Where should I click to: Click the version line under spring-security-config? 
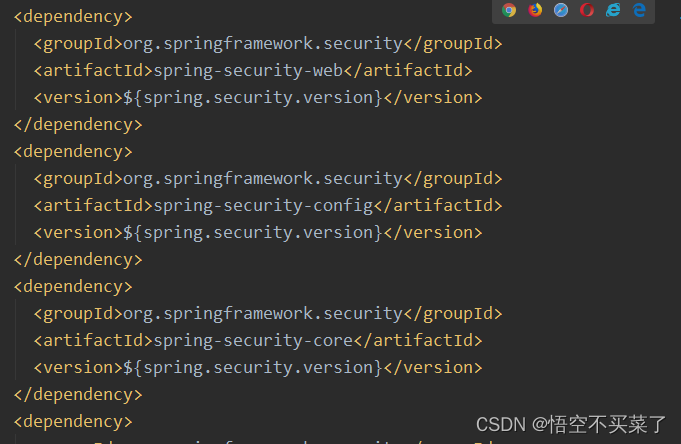click(250, 232)
